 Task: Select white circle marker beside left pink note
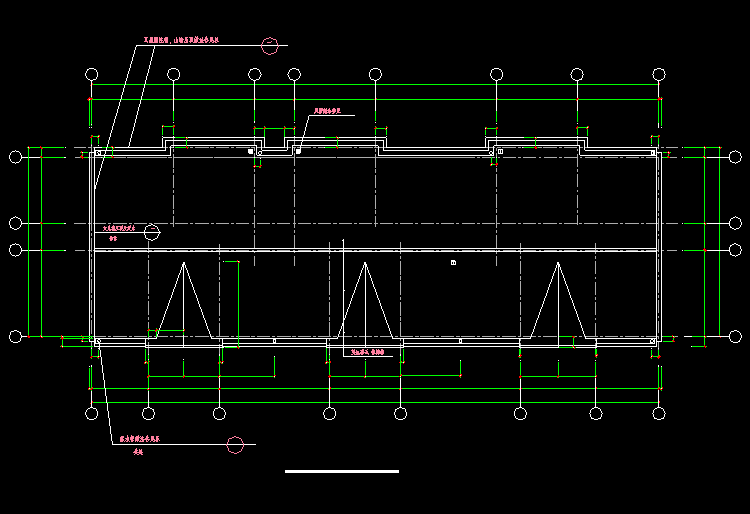point(152,232)
